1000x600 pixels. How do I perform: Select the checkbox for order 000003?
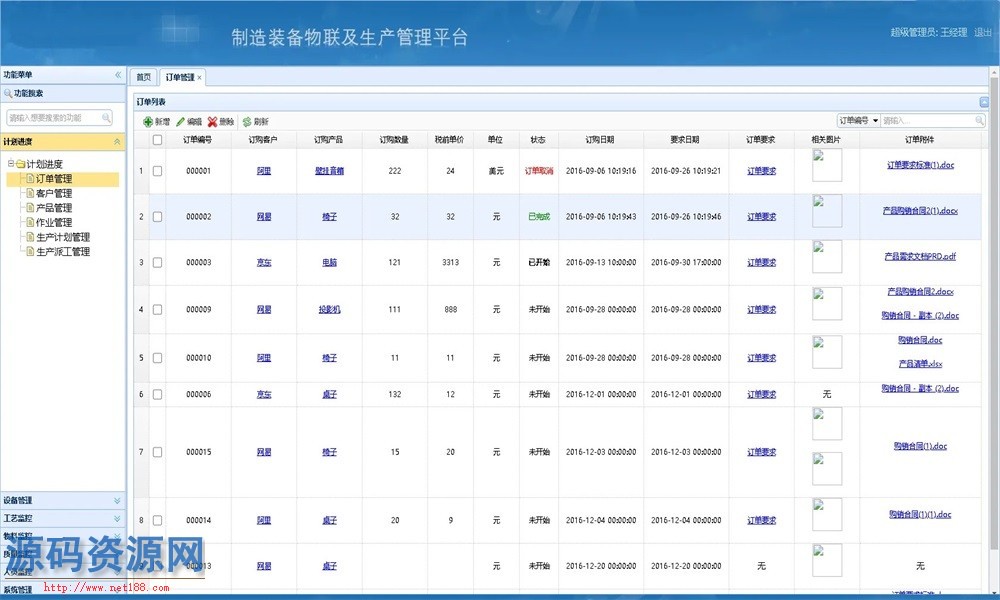point(157,263)
